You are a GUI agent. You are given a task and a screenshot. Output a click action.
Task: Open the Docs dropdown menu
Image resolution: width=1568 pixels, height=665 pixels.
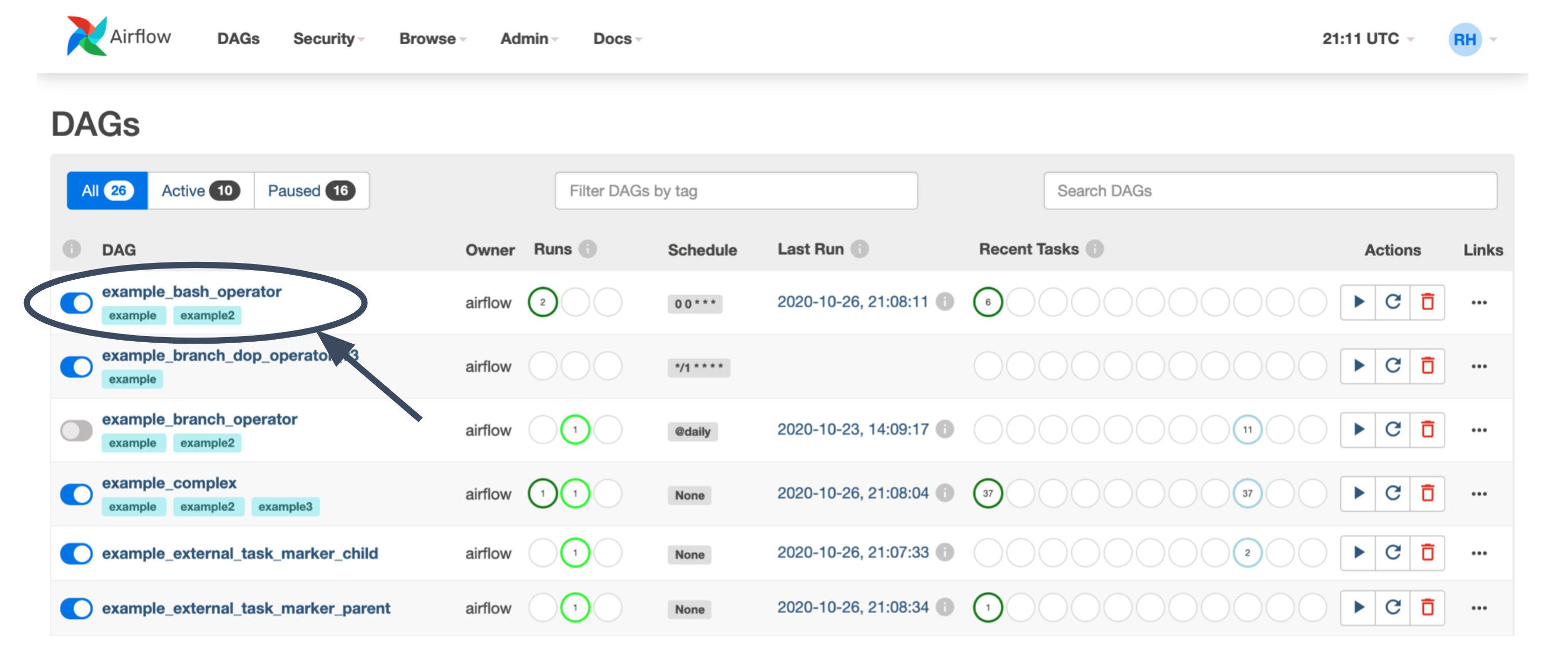click(617, 39)
